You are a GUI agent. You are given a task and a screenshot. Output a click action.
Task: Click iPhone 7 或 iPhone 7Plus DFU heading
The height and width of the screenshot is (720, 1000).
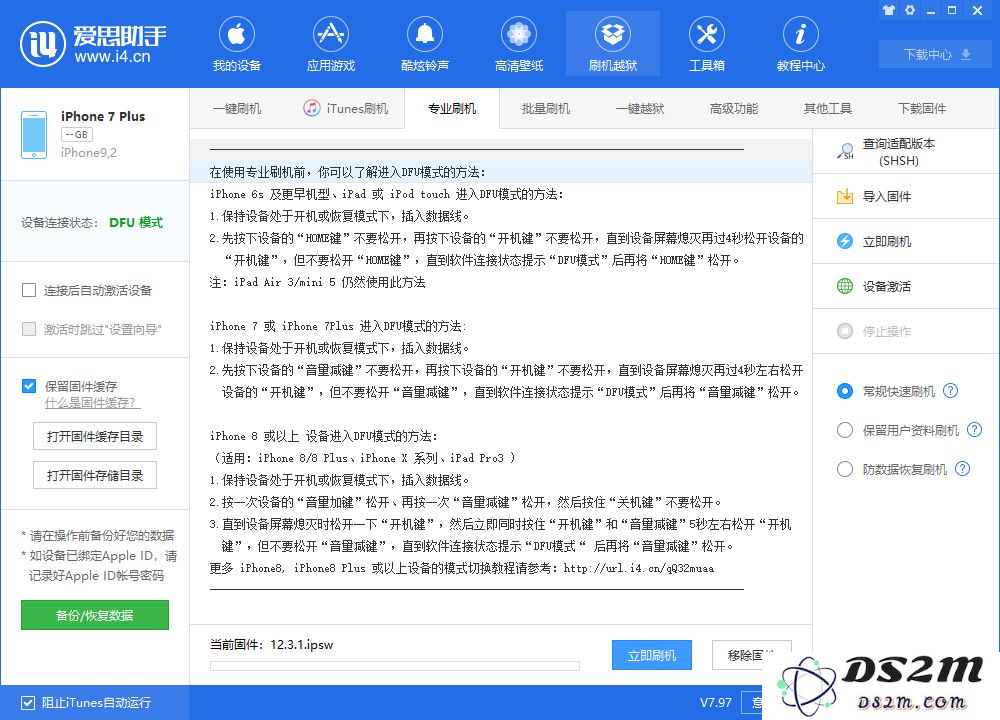point(338,326)
